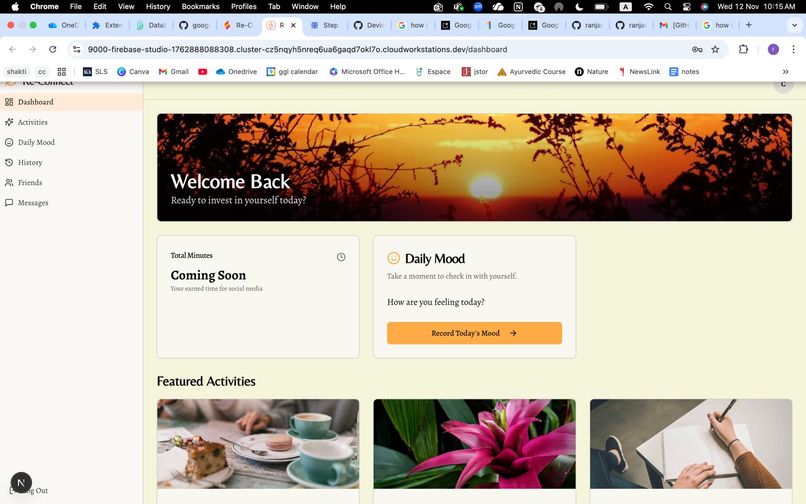The width and height of the screenshot is (806, 504).
Task: Switch to the OneD browser tab
Action: point(63,25)
